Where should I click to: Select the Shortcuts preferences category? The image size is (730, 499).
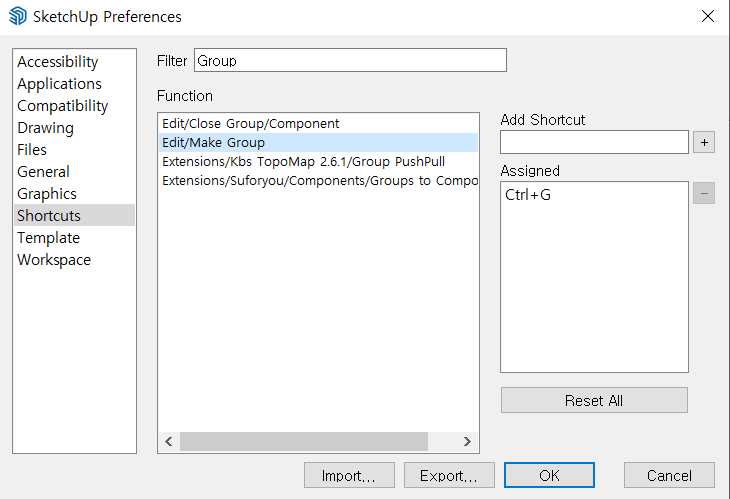click(x=74, y=216)
